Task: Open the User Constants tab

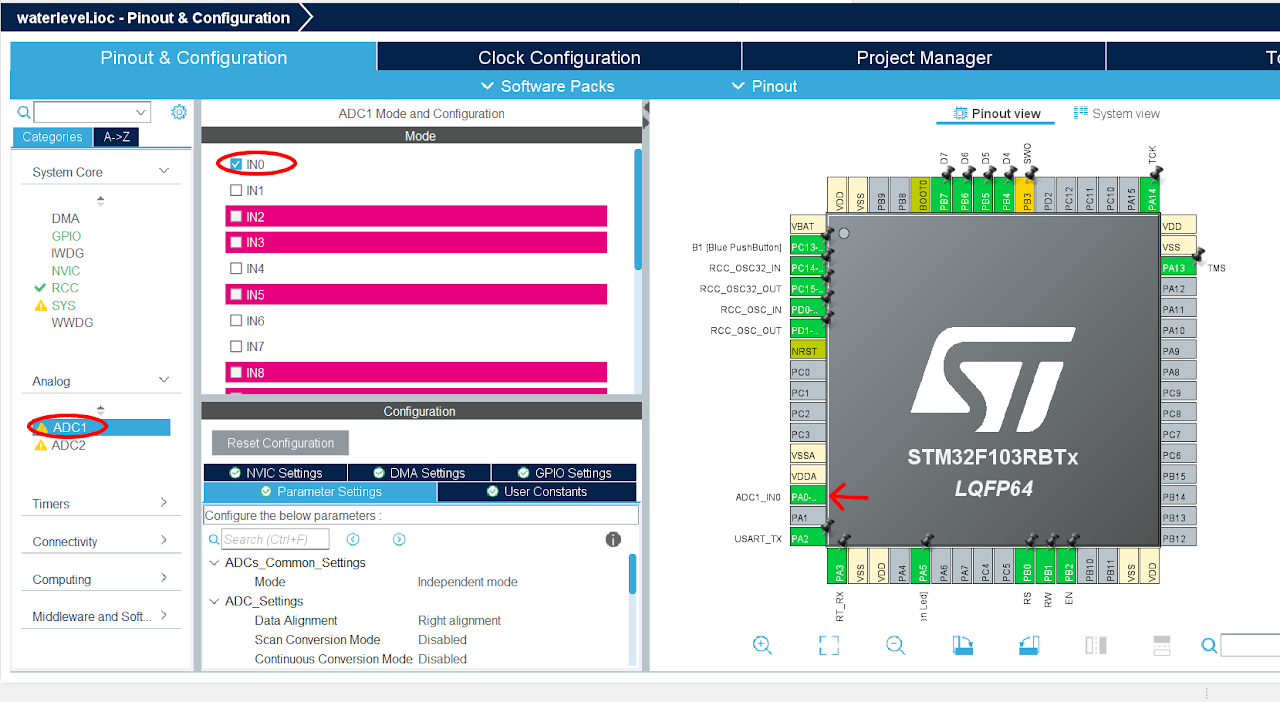Action: pyautogui.click(x=537, y=492)
